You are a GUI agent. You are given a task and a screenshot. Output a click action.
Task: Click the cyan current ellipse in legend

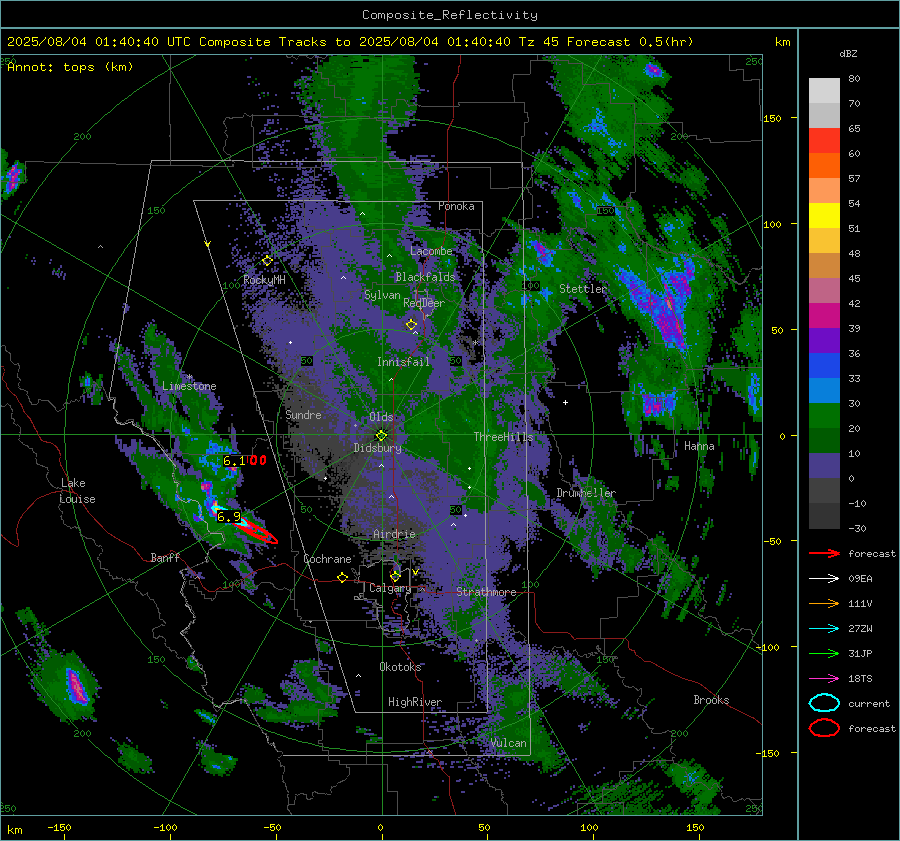pos(824,703)
